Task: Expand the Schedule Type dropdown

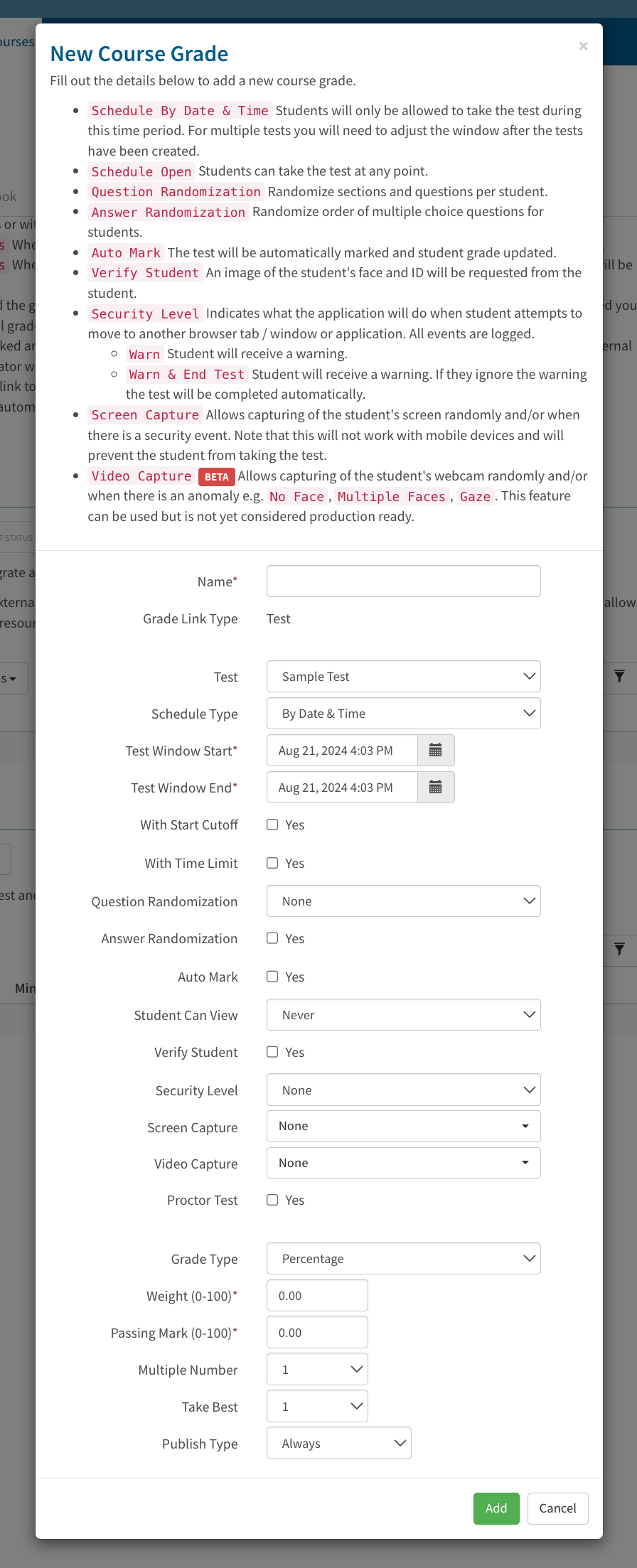Action: pos(404,714)
